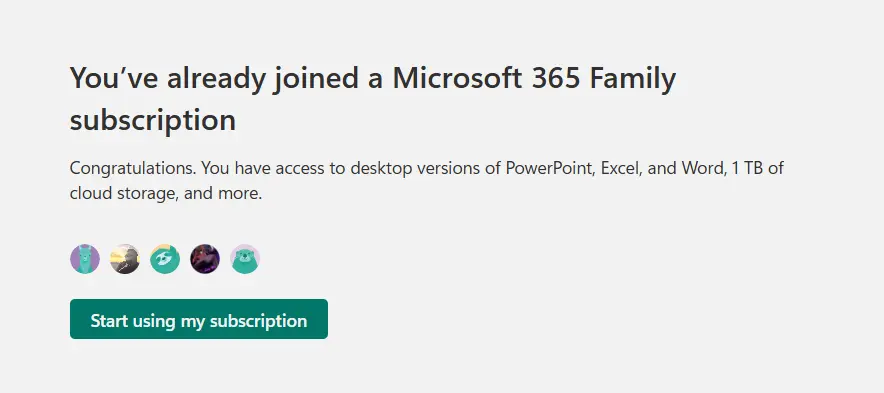Select the sunset photo avatar
The image size is (884, 393).
coord(125,259)
